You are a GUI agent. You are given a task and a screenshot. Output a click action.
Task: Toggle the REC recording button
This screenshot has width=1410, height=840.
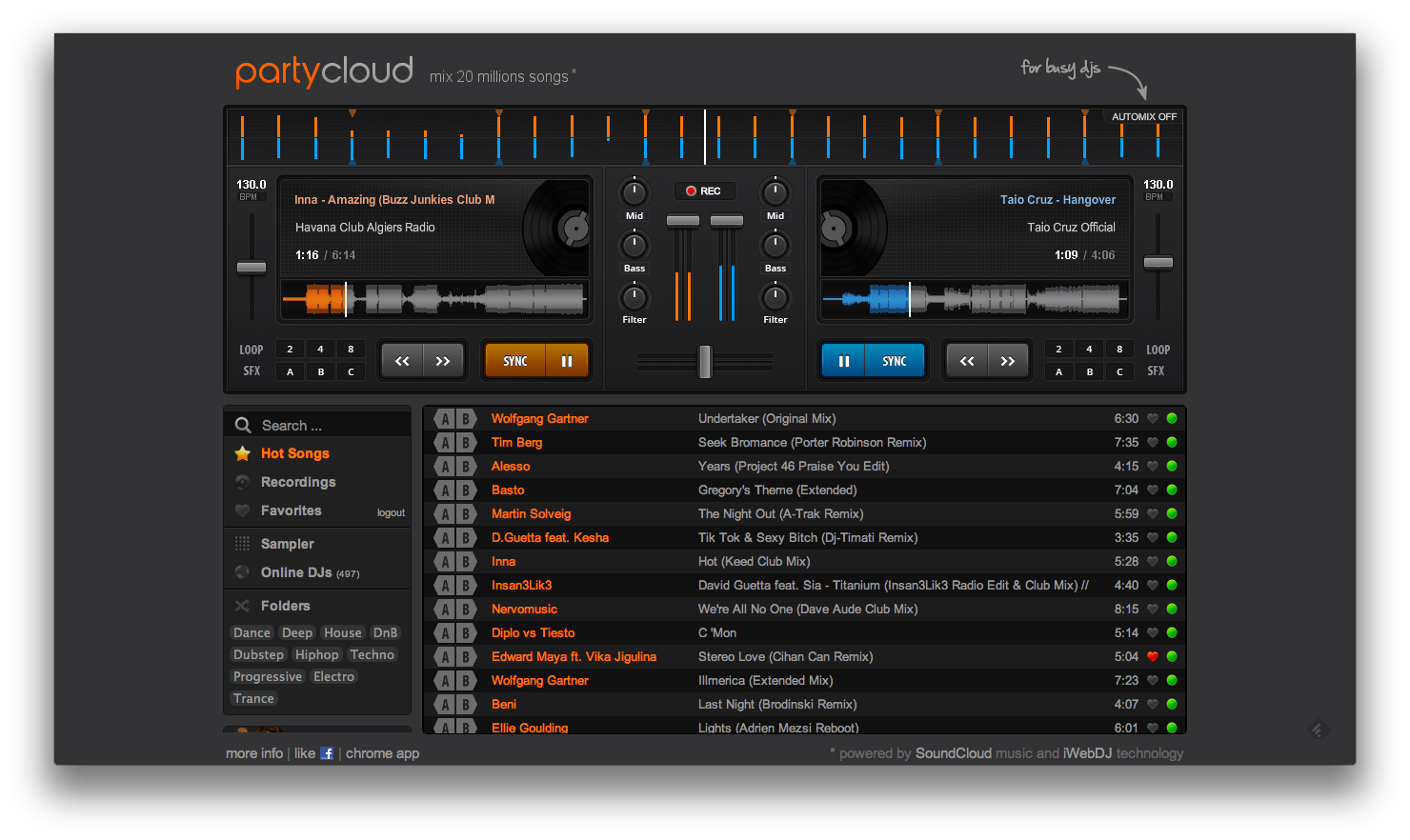(704, 190)
